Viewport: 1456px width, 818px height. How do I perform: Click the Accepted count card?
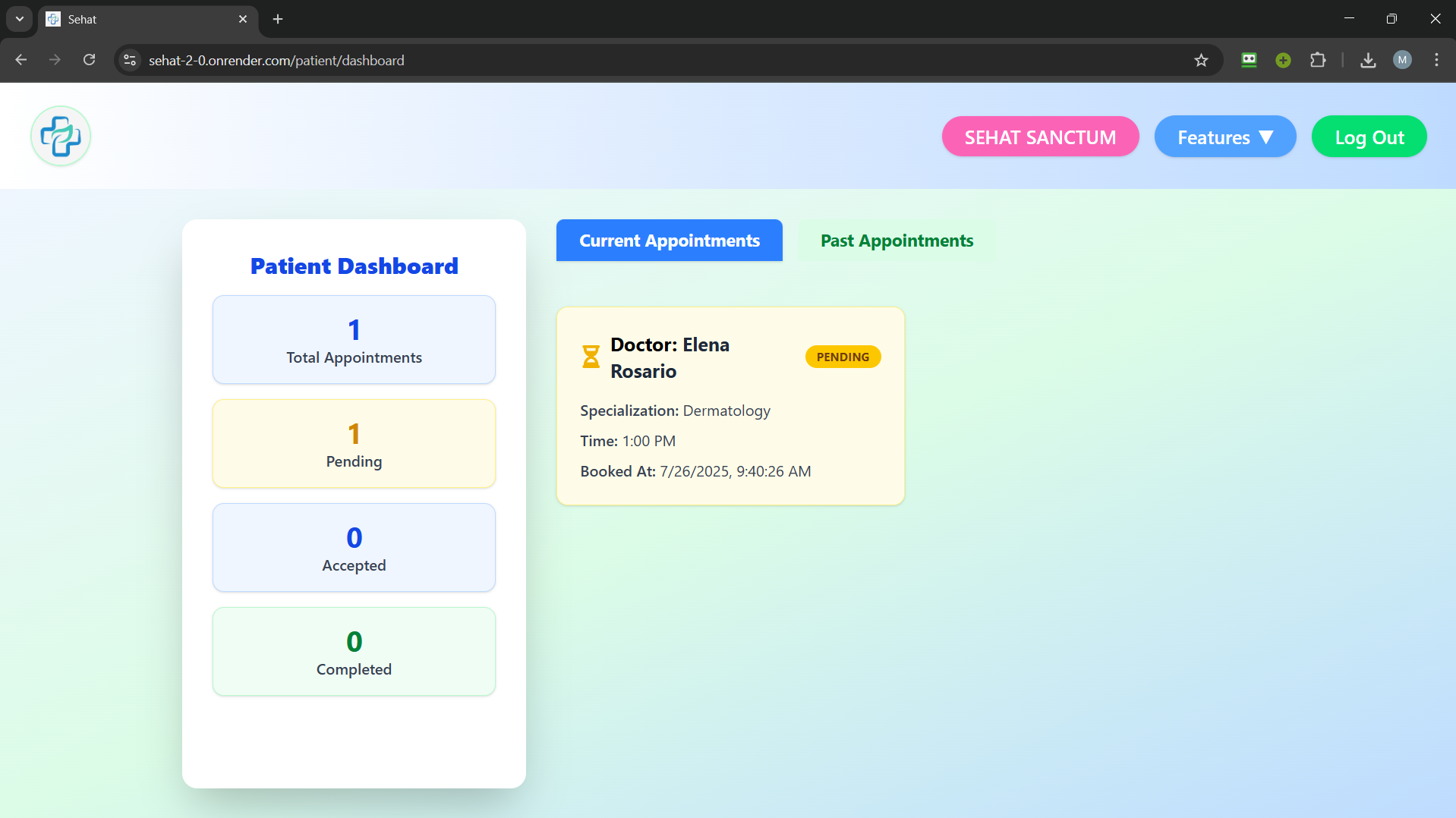[354, 547]
